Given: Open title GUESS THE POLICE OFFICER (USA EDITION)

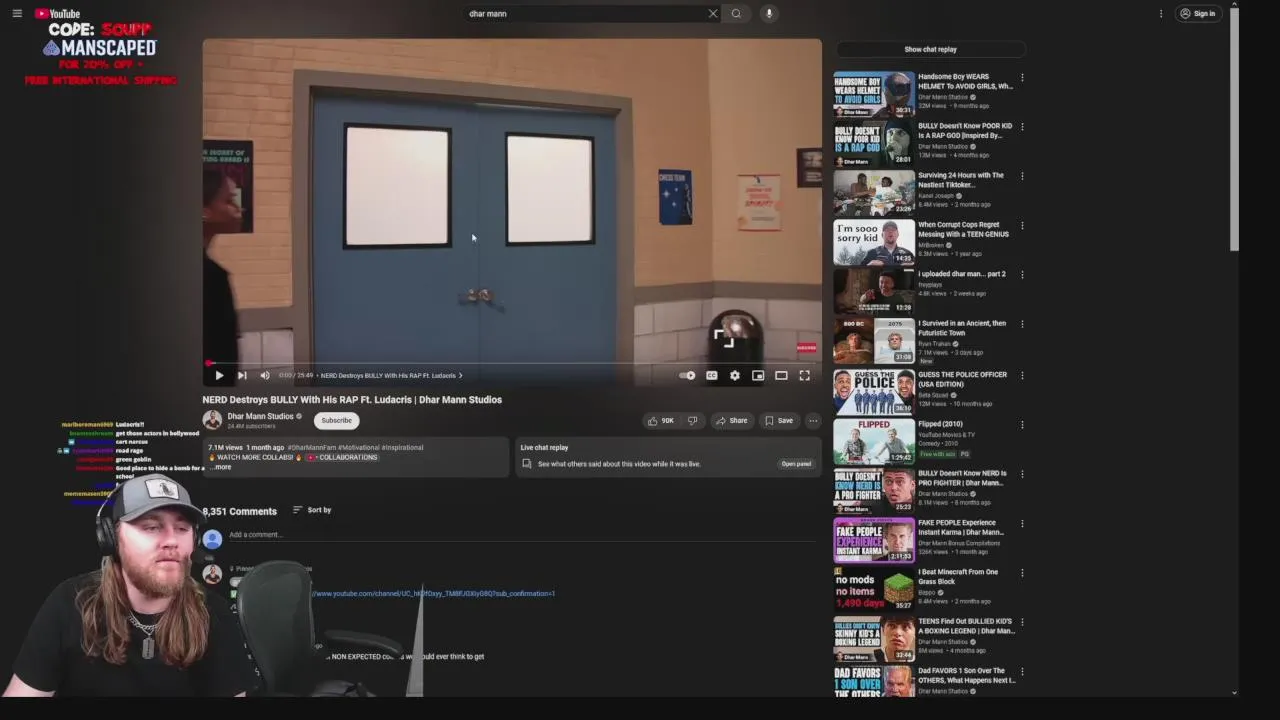Looking at the screenshot, I should [x=962, y=379].
